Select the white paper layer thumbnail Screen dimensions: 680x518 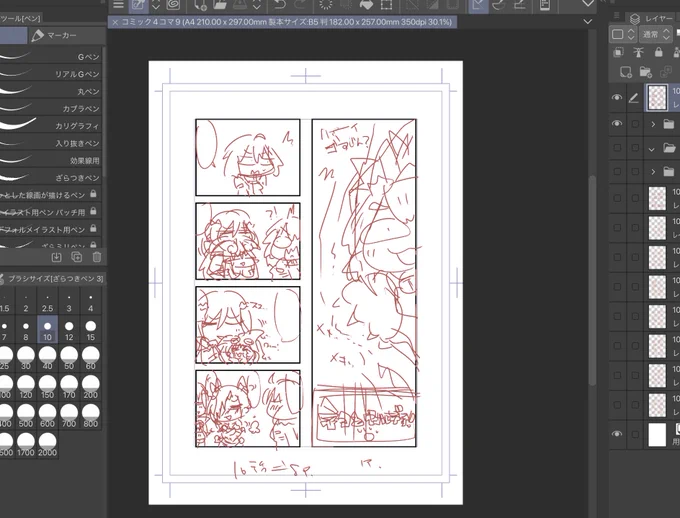tap(657, 434)
